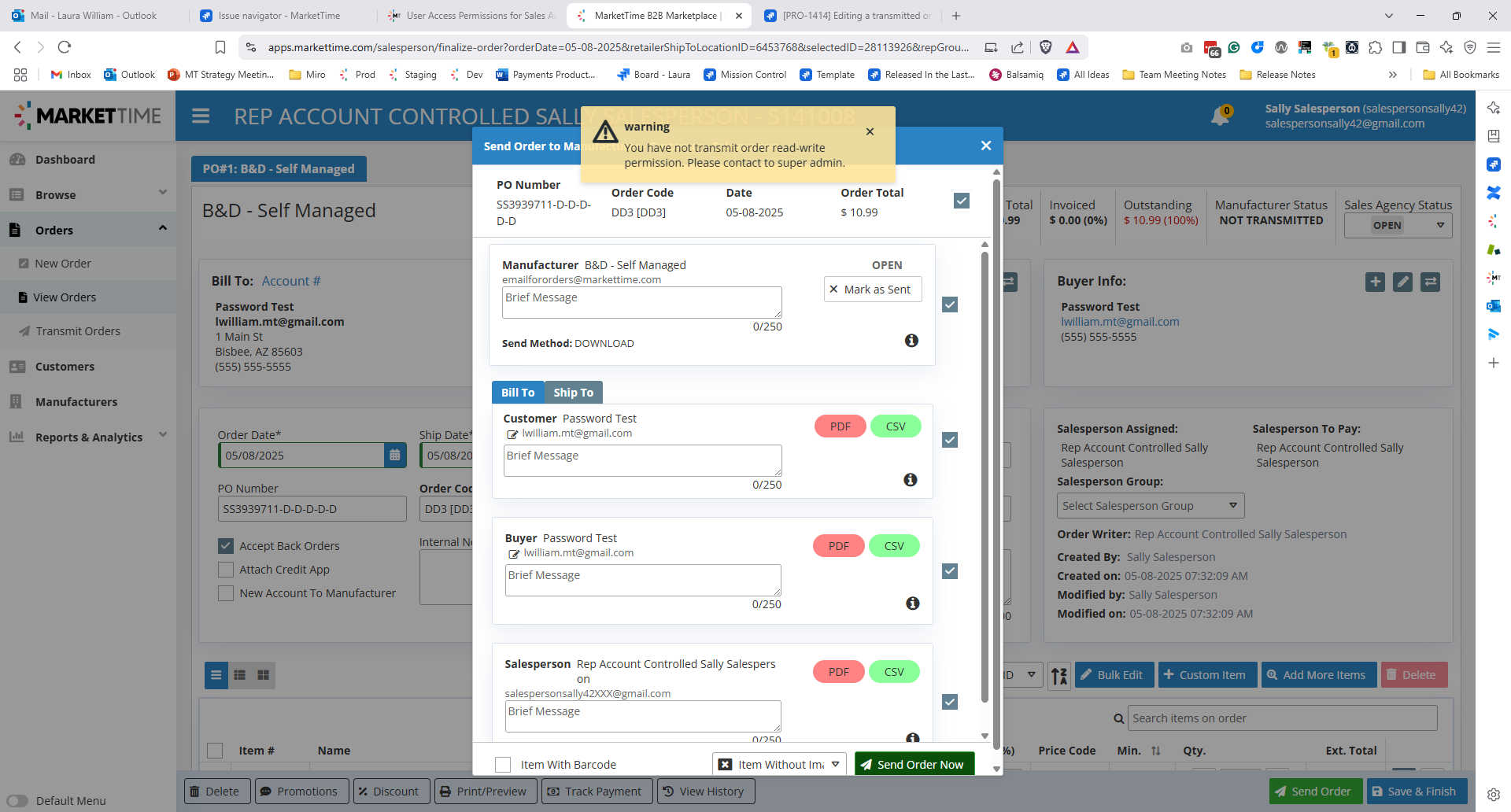Select all items checkbox in table header

pos(215,751)
